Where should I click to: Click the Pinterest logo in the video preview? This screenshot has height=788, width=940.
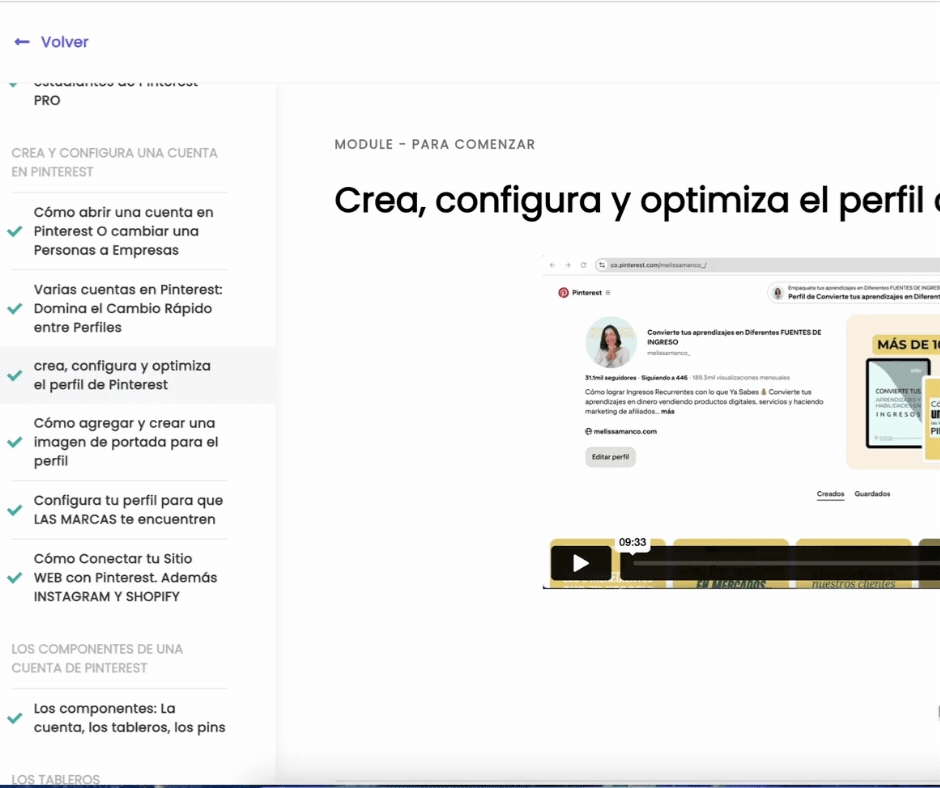coord(564,293)
